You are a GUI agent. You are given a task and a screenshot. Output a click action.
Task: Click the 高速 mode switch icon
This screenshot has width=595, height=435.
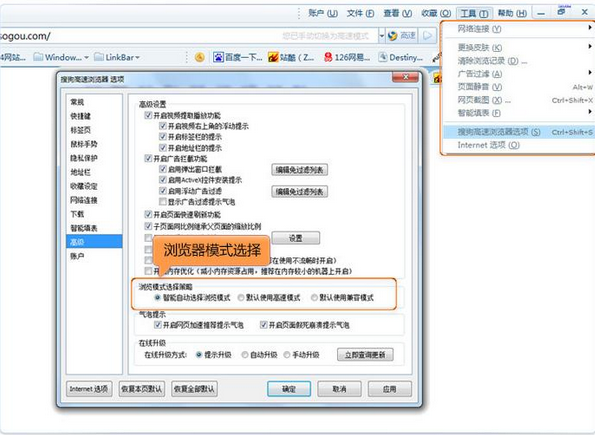[393, 36]
